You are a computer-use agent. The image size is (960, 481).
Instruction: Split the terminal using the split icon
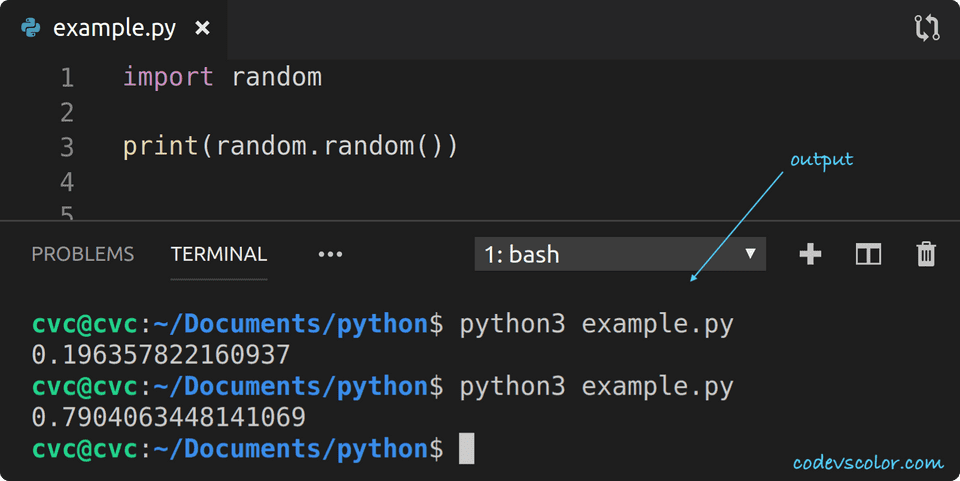pyautogui.click(x=868, y=254)
